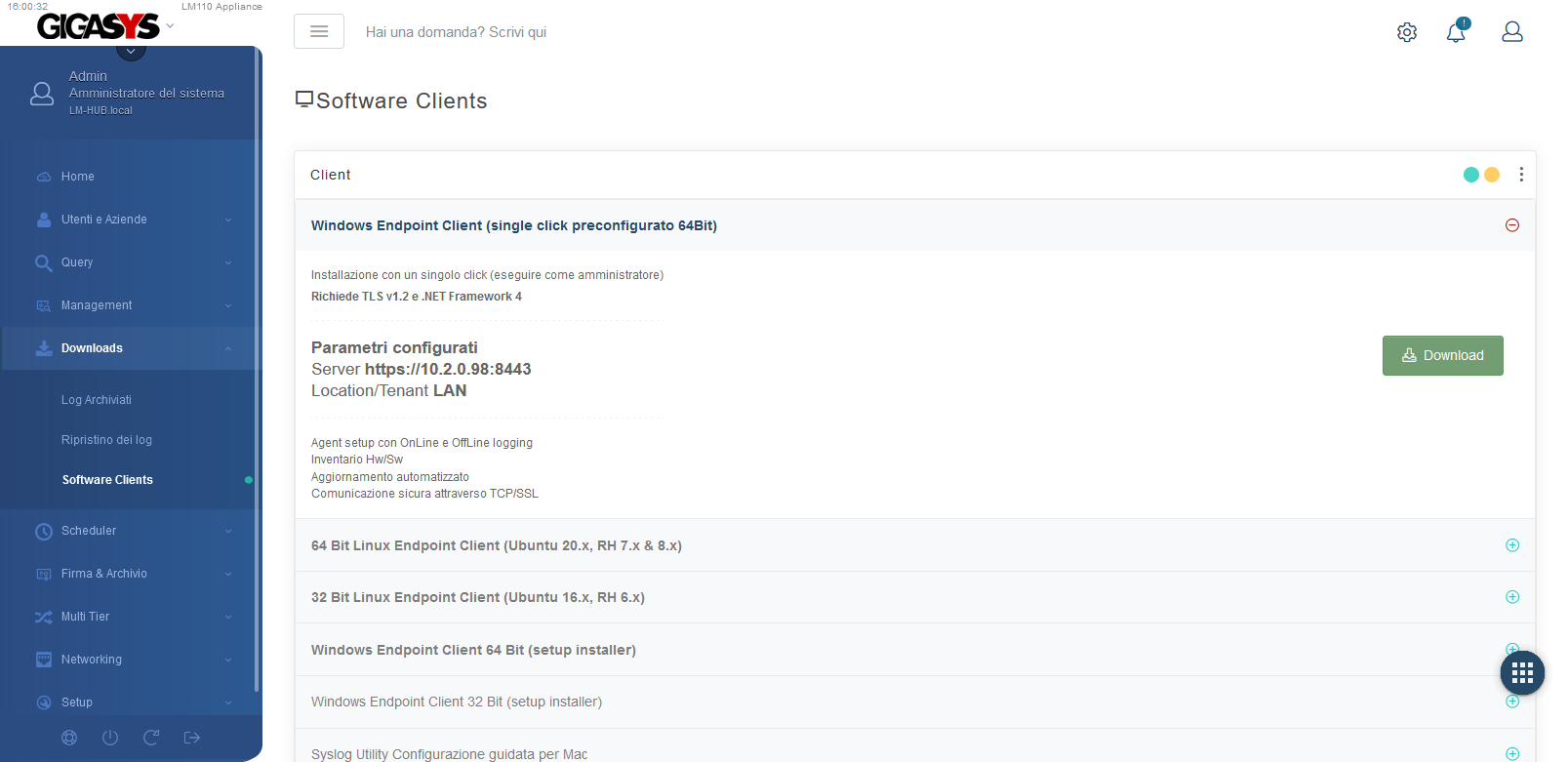Click the power shutdown icon in sidebar footer
The height and width of the screenshot is (762, 1568).
pyautogui.click(x=110, y=738)
